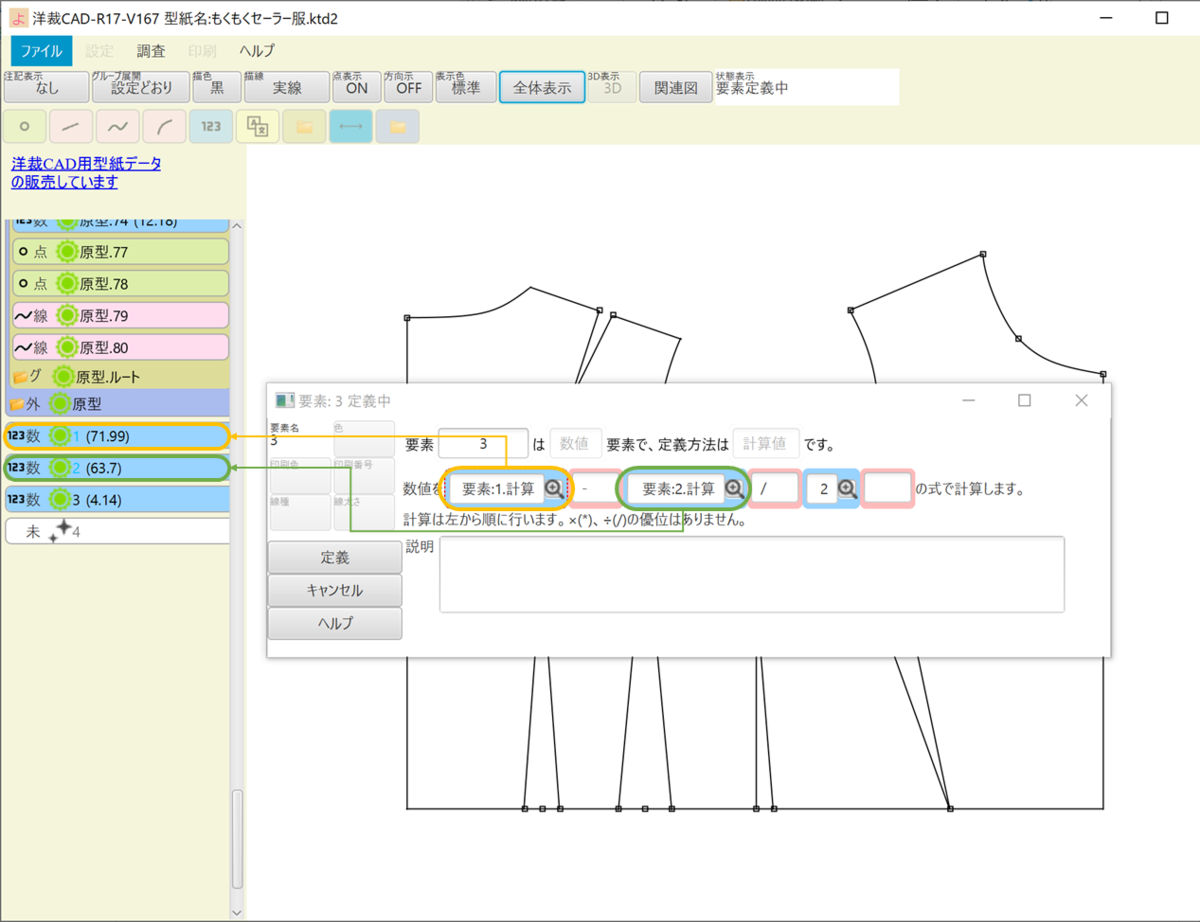Click green gear icon of element 1 (71.99)

point(61,436)
